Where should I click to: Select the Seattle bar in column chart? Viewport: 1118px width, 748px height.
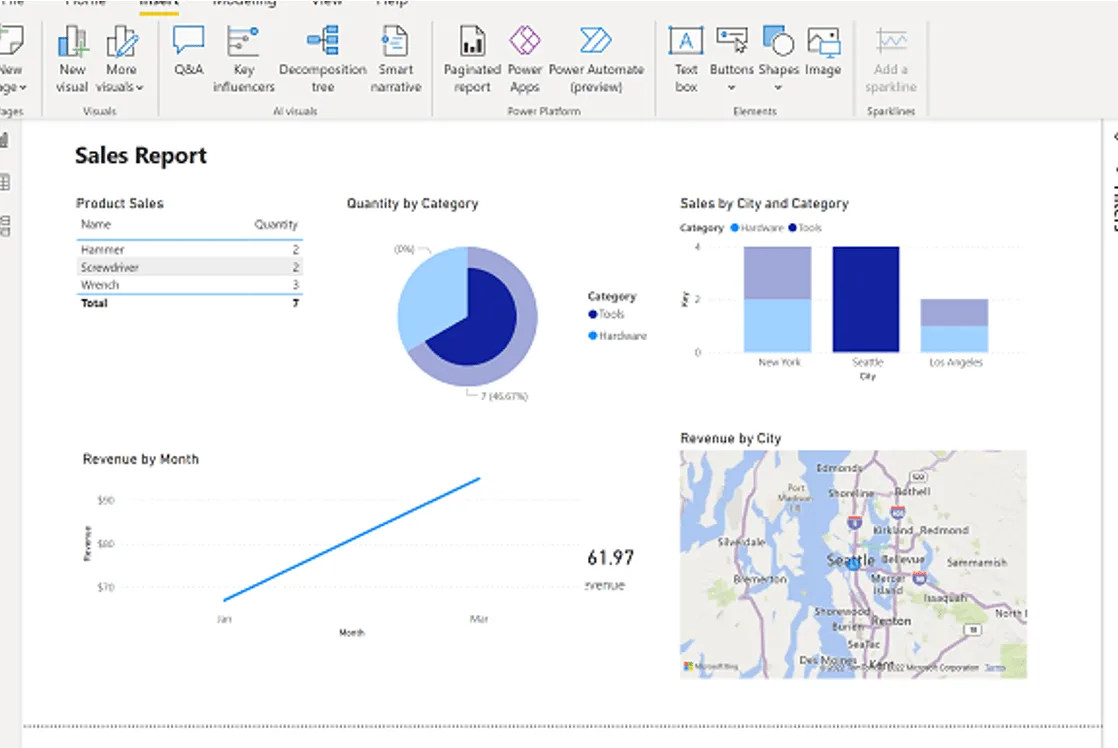click(866, 299)
